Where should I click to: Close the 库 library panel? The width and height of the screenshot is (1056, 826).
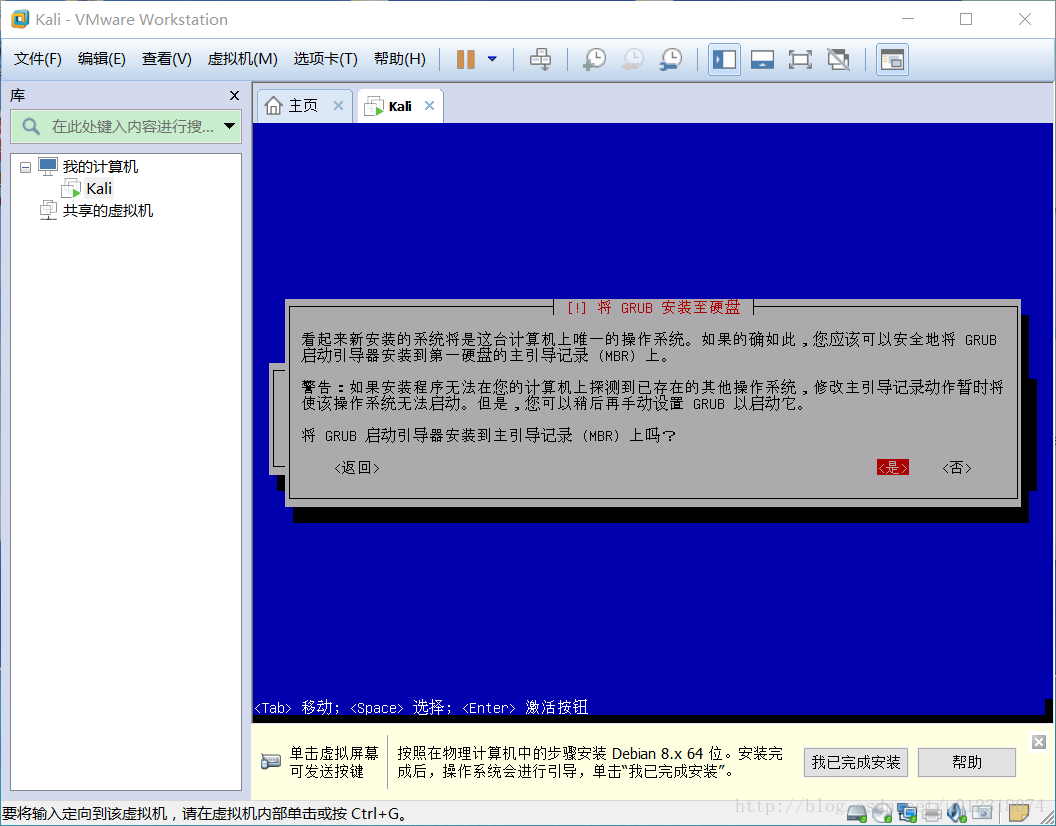tap(234, 96)
